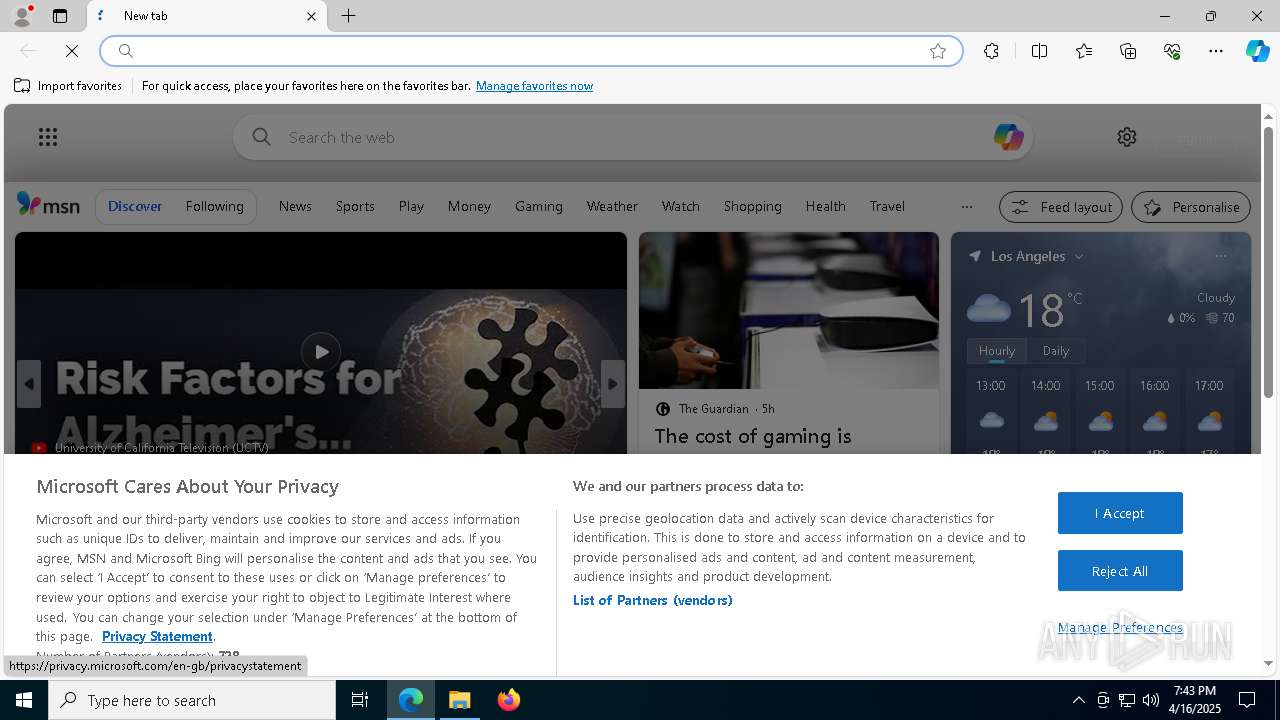Open the Feed layout options
The width and height of the screenshot is (1280, 720).
coord(1061,207)
